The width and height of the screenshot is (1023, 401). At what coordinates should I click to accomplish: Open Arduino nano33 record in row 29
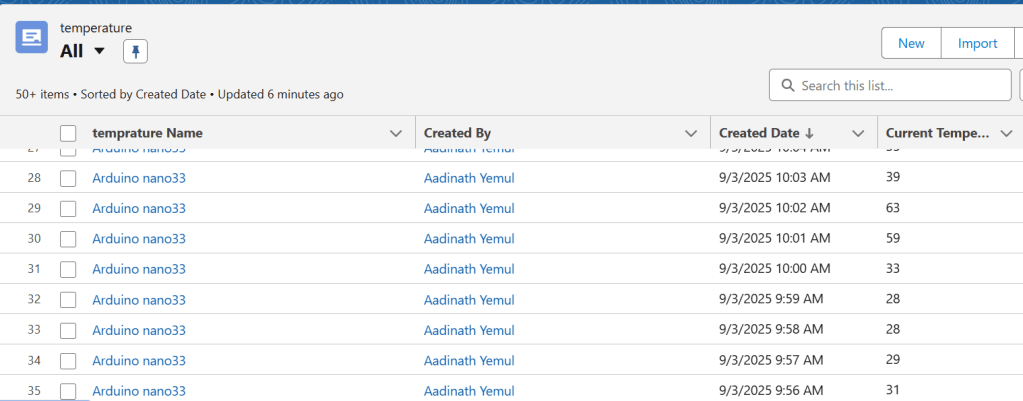[x=139, y=208]
